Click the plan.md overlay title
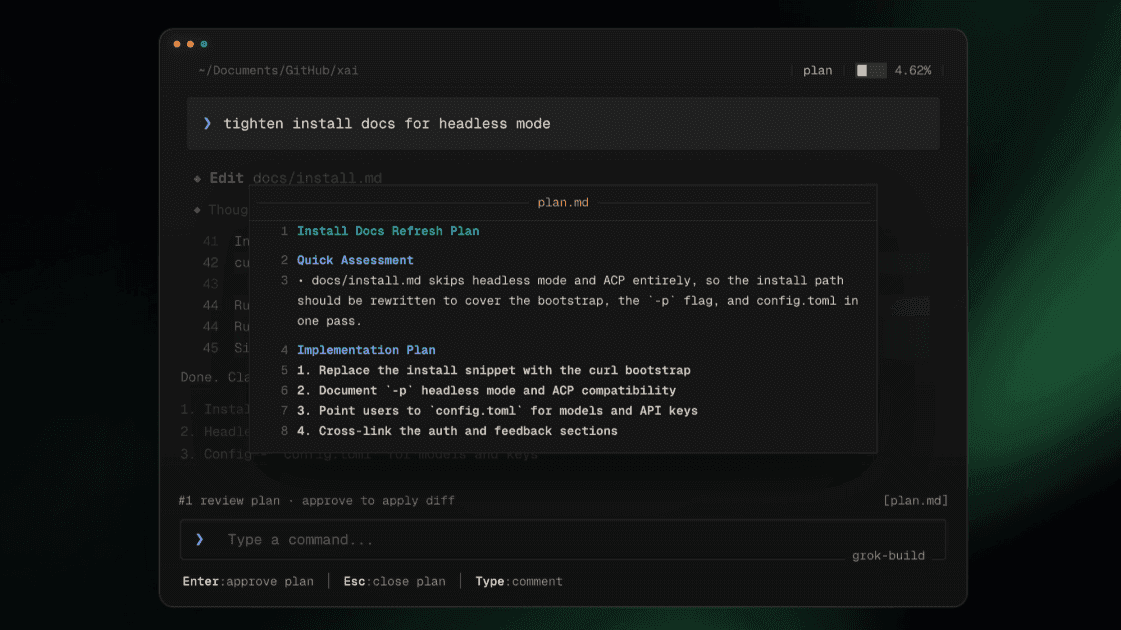Screen dimensions: 1121x630 563,202
